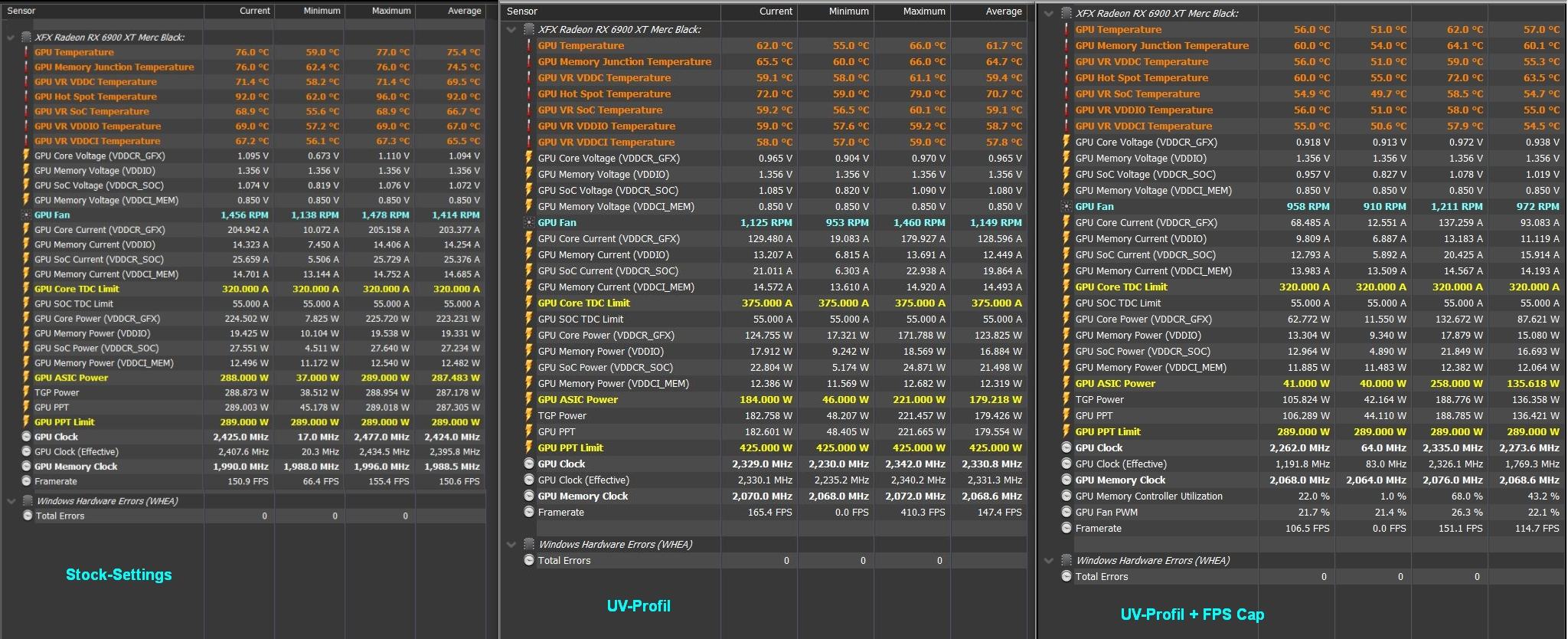Click thermometer icon of GPU VR VDDC Temperature, FPS Cap panel
This screenshot has width=1568, height=639.
click(x=1067, y=62)
